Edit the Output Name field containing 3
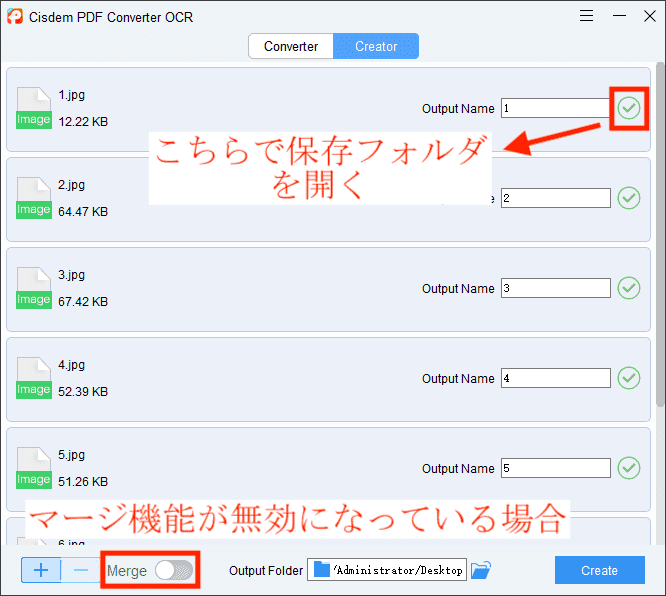 (556, 288)
